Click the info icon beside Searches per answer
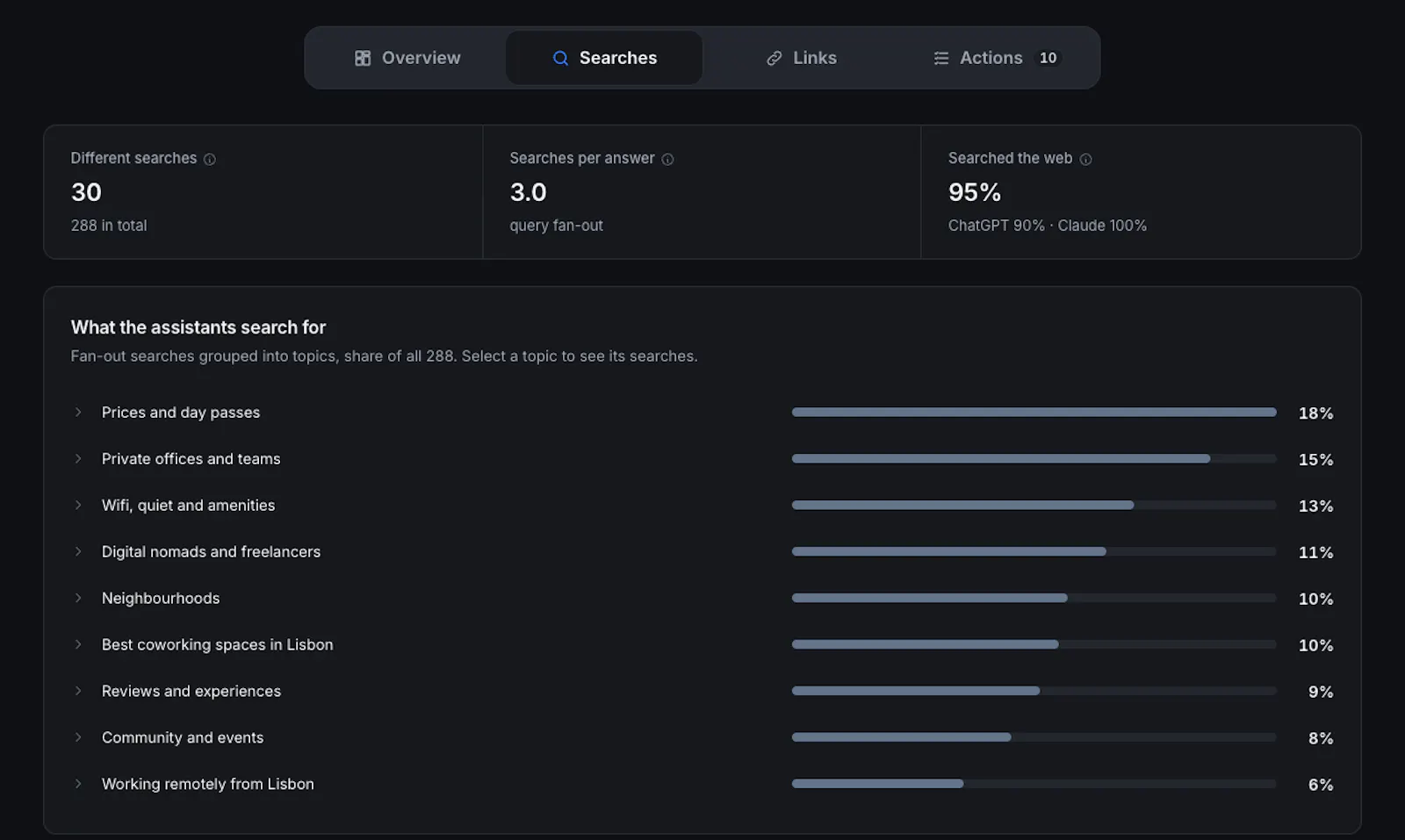The height and width of the screenshot is (840, 1405). pyautogui.click(x=667, y=159)
